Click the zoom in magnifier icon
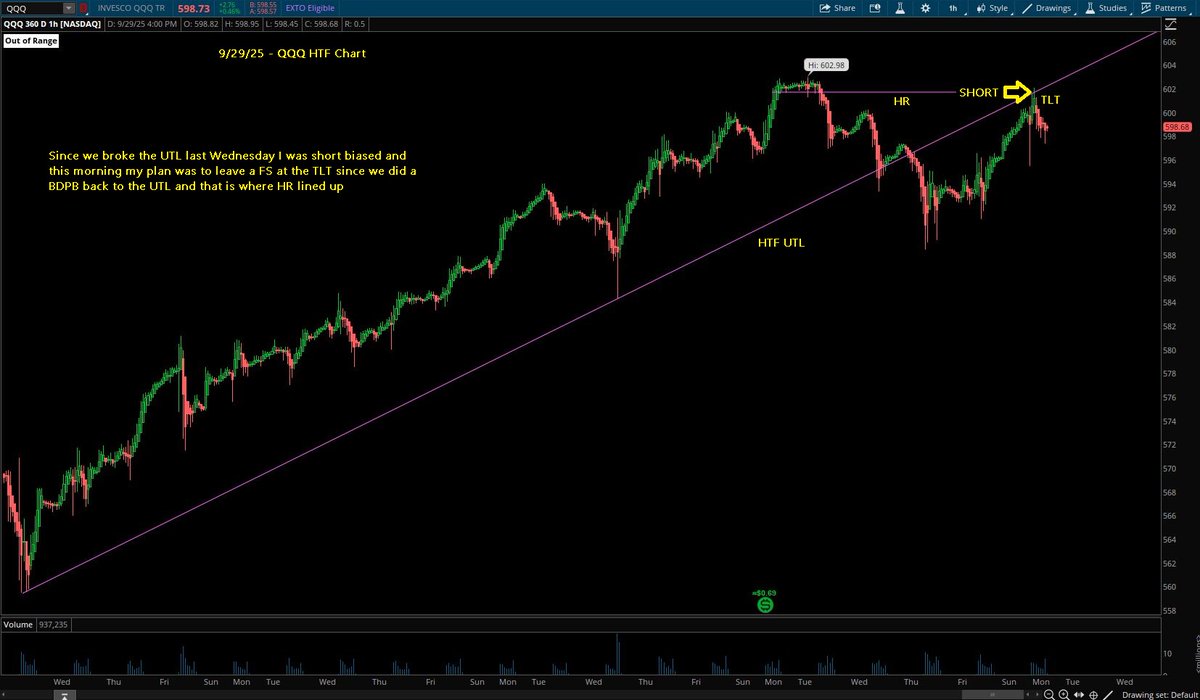Image resolution: width=1200 pixels, height=700 pixels. 1064,694
